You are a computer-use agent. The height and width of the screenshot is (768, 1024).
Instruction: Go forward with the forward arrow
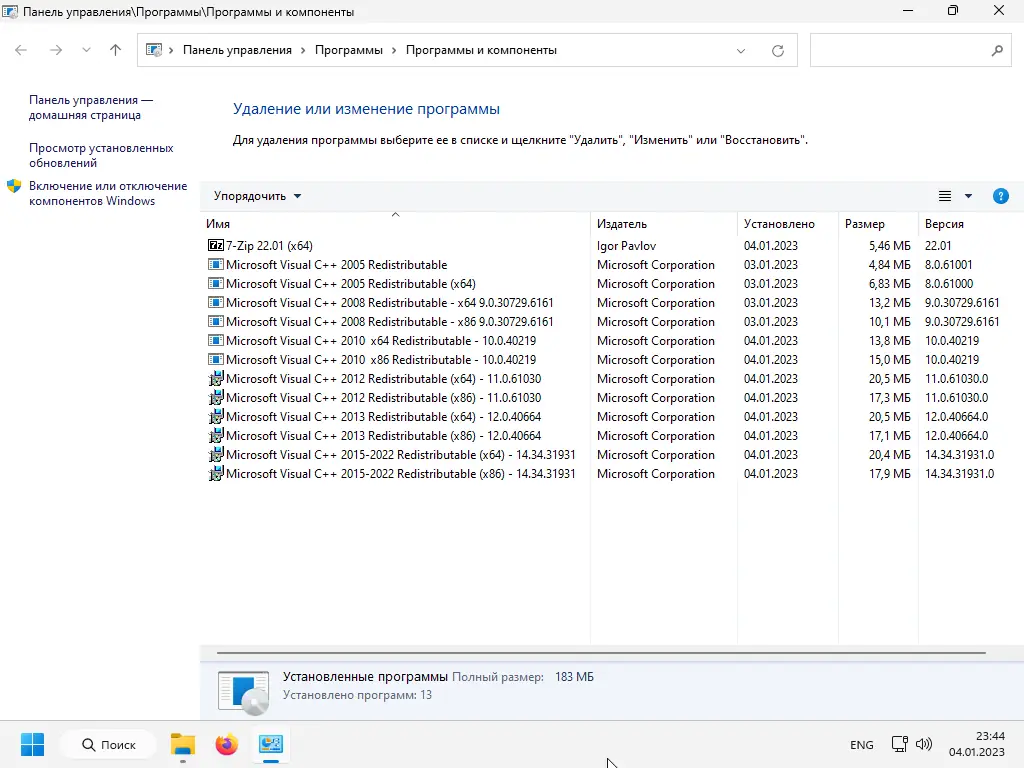[x=56, y=50]
